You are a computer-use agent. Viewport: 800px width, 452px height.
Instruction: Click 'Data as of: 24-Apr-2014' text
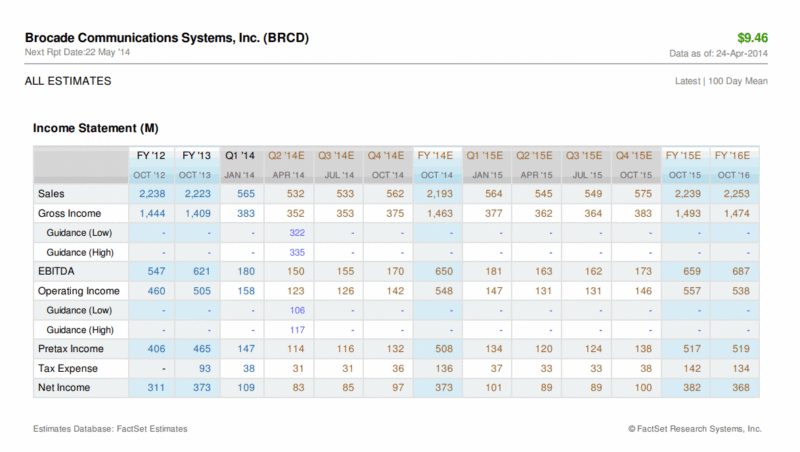[x=718, y=54]
